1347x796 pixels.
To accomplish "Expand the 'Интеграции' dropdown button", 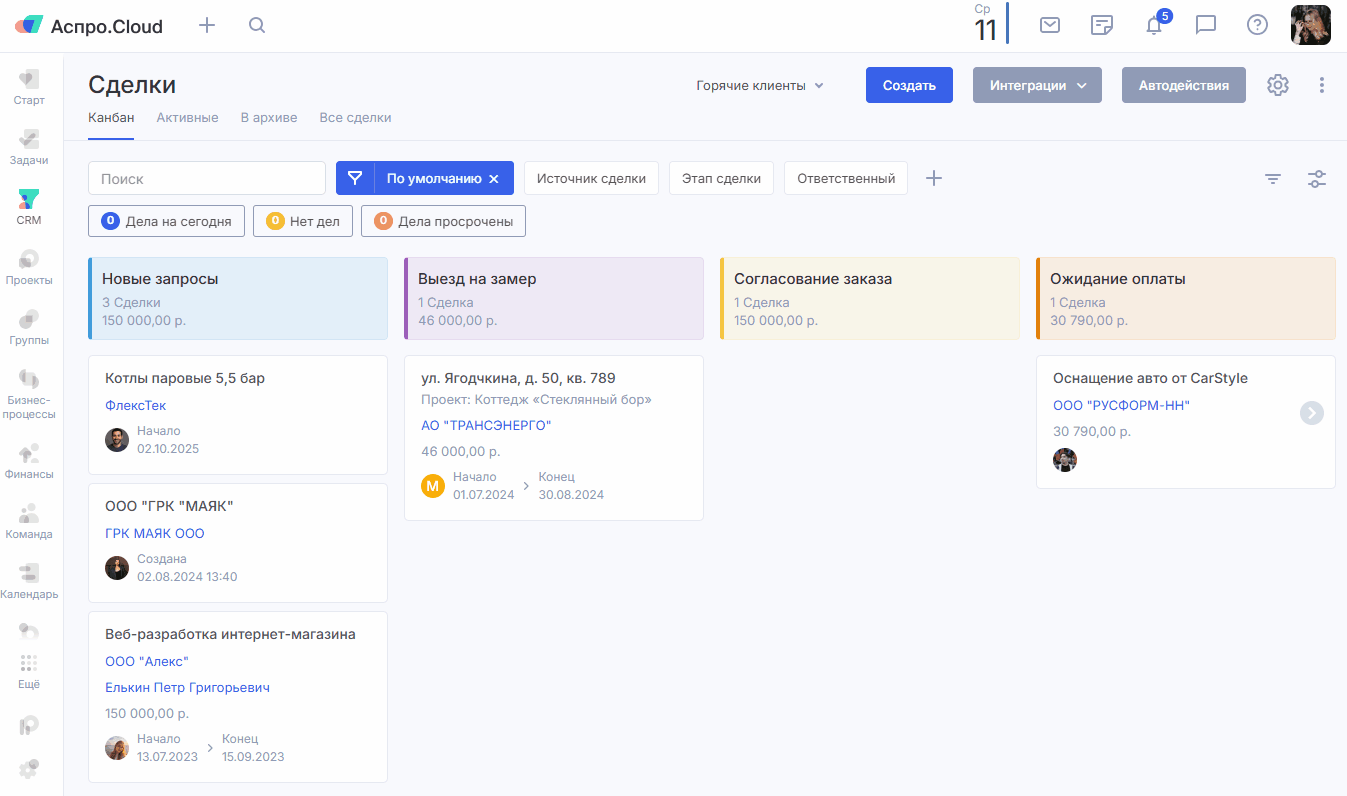I will click(x=1037, y=85).
